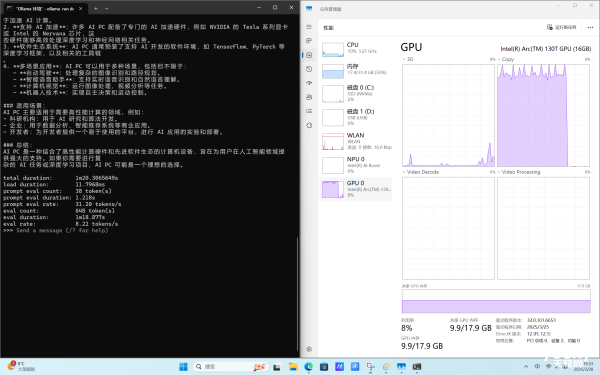Open the Task Manager hamburger navigation menu
600x375 pixels.
pyautogui.click(x=309, y=27)
